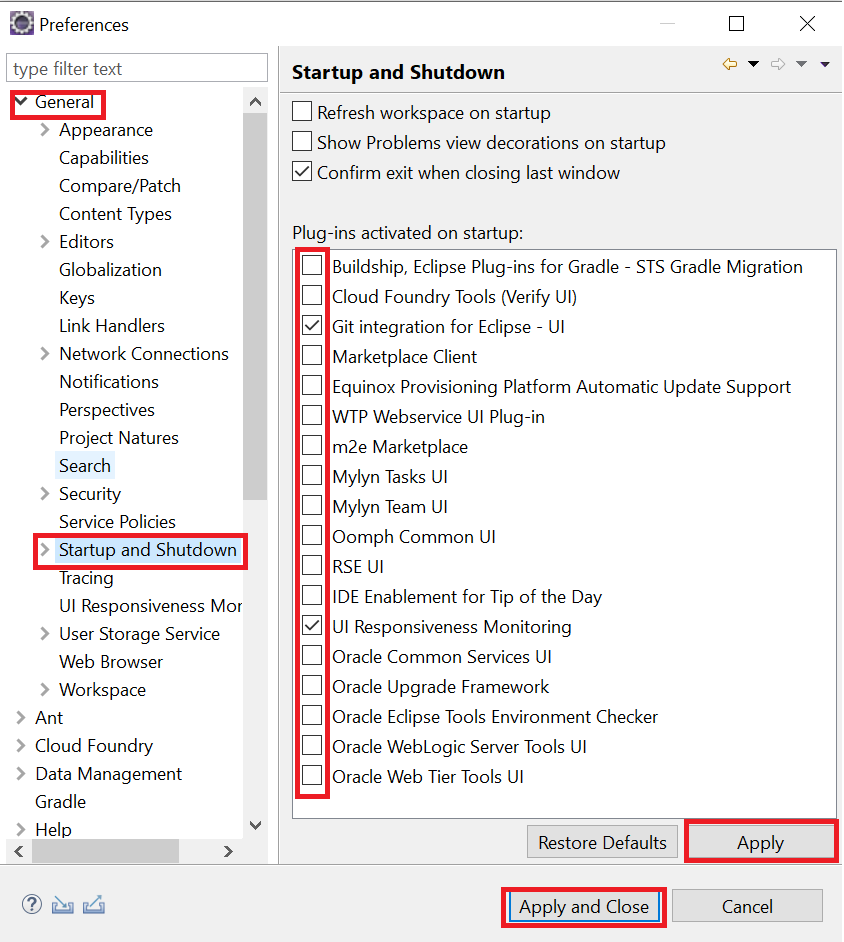Viewport: 844px width, 942px height.
Task: Click the Eclipse Preferences window icon
Action: coord(21,21)
